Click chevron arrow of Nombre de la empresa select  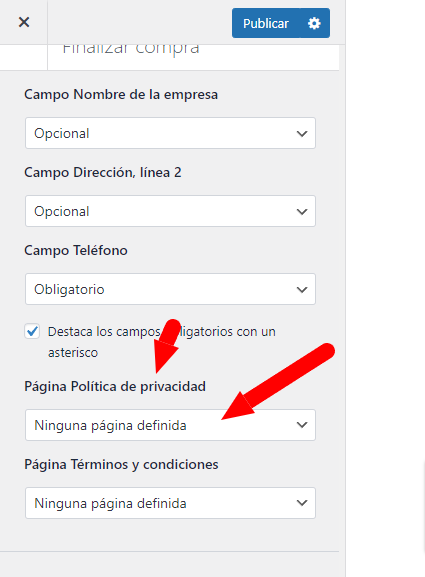[x=302, y=134]
